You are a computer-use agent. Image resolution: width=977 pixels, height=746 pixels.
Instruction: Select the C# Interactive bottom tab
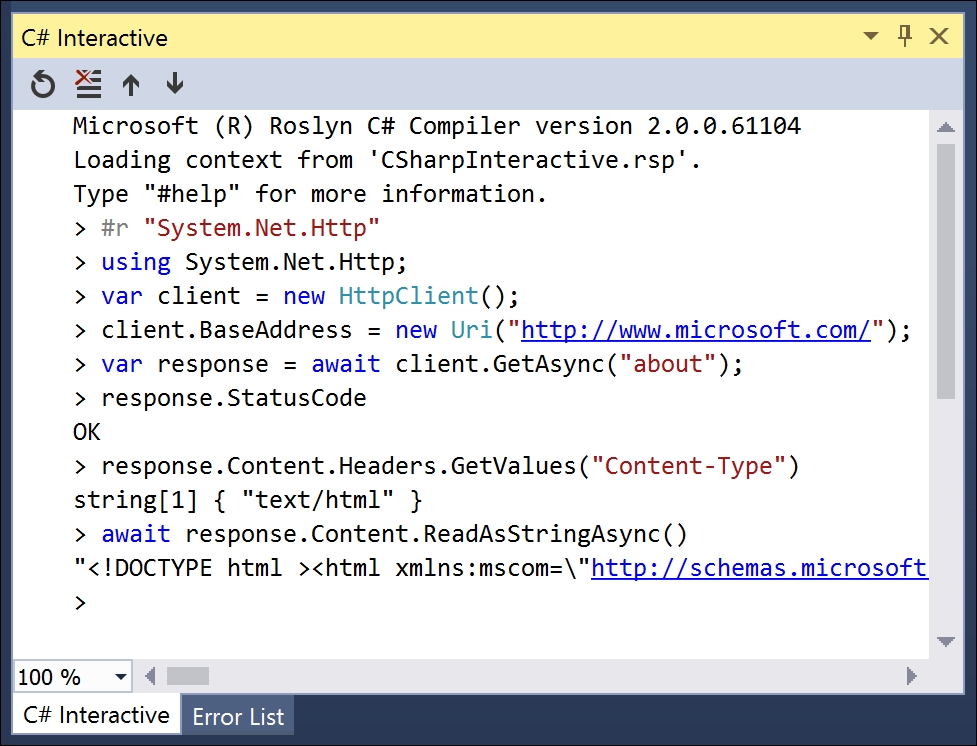(x=96, y=715)
